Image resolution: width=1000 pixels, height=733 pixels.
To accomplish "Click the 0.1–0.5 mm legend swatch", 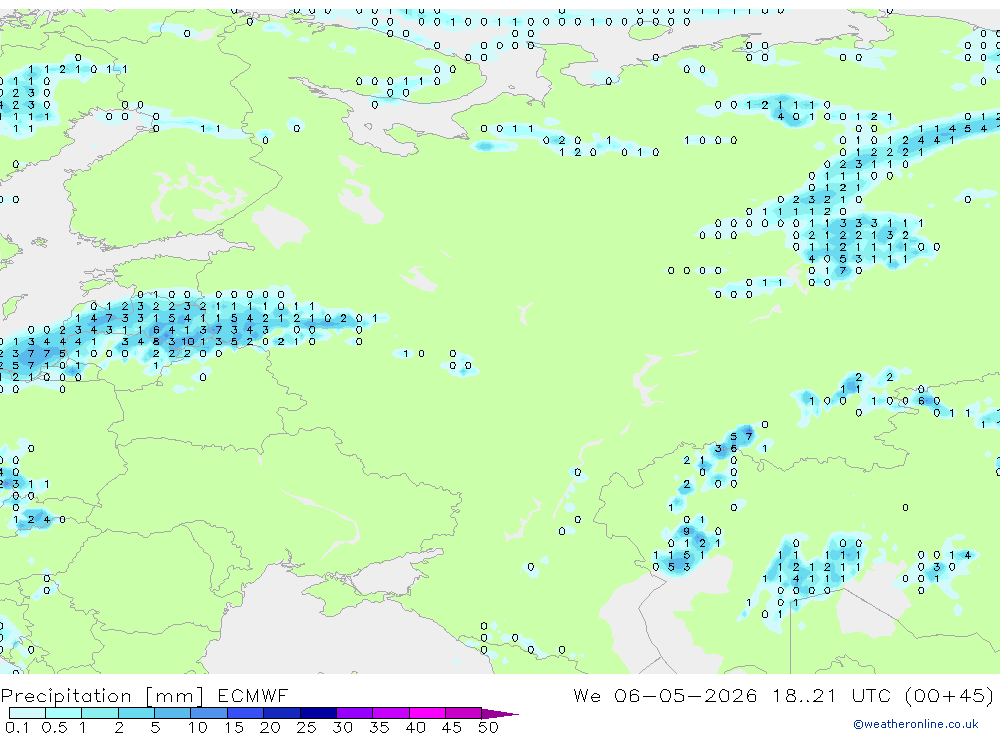I will 27,713.
